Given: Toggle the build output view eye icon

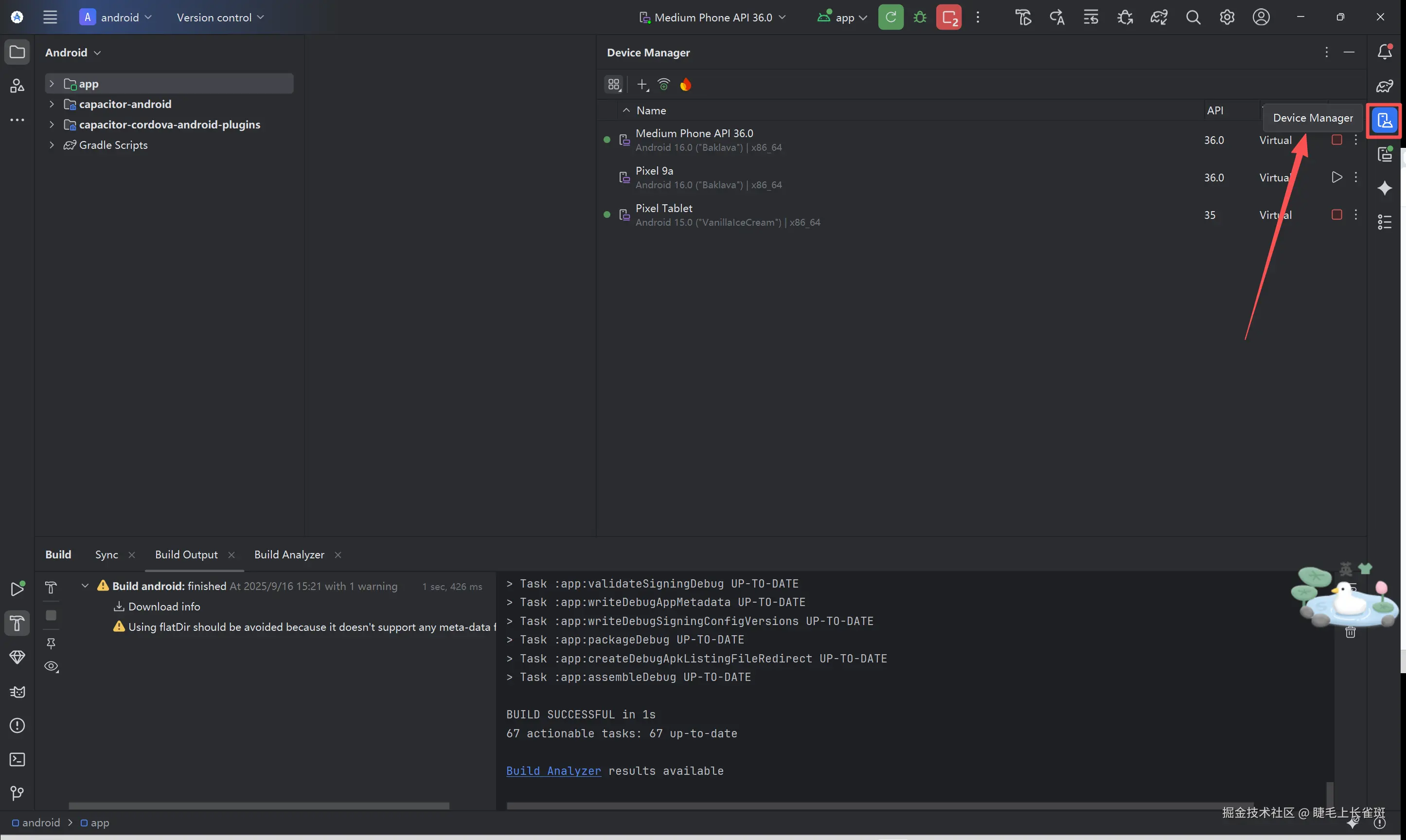Looking at the screenshot, I should click(51, 666).
